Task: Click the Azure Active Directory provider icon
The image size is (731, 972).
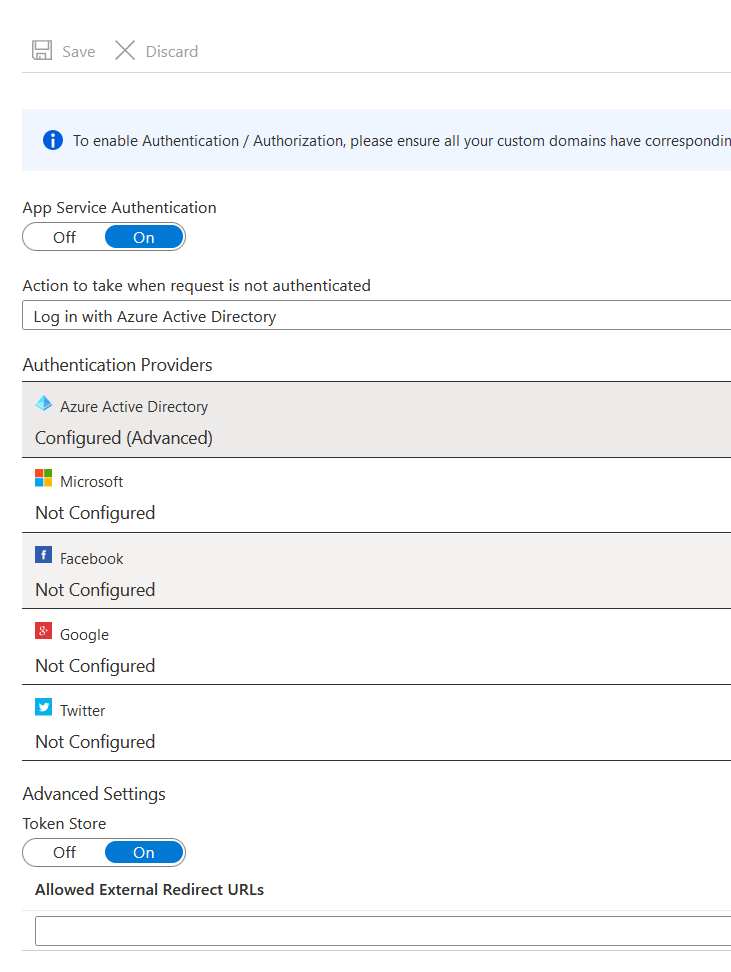Action: click(x=44, y=404)
